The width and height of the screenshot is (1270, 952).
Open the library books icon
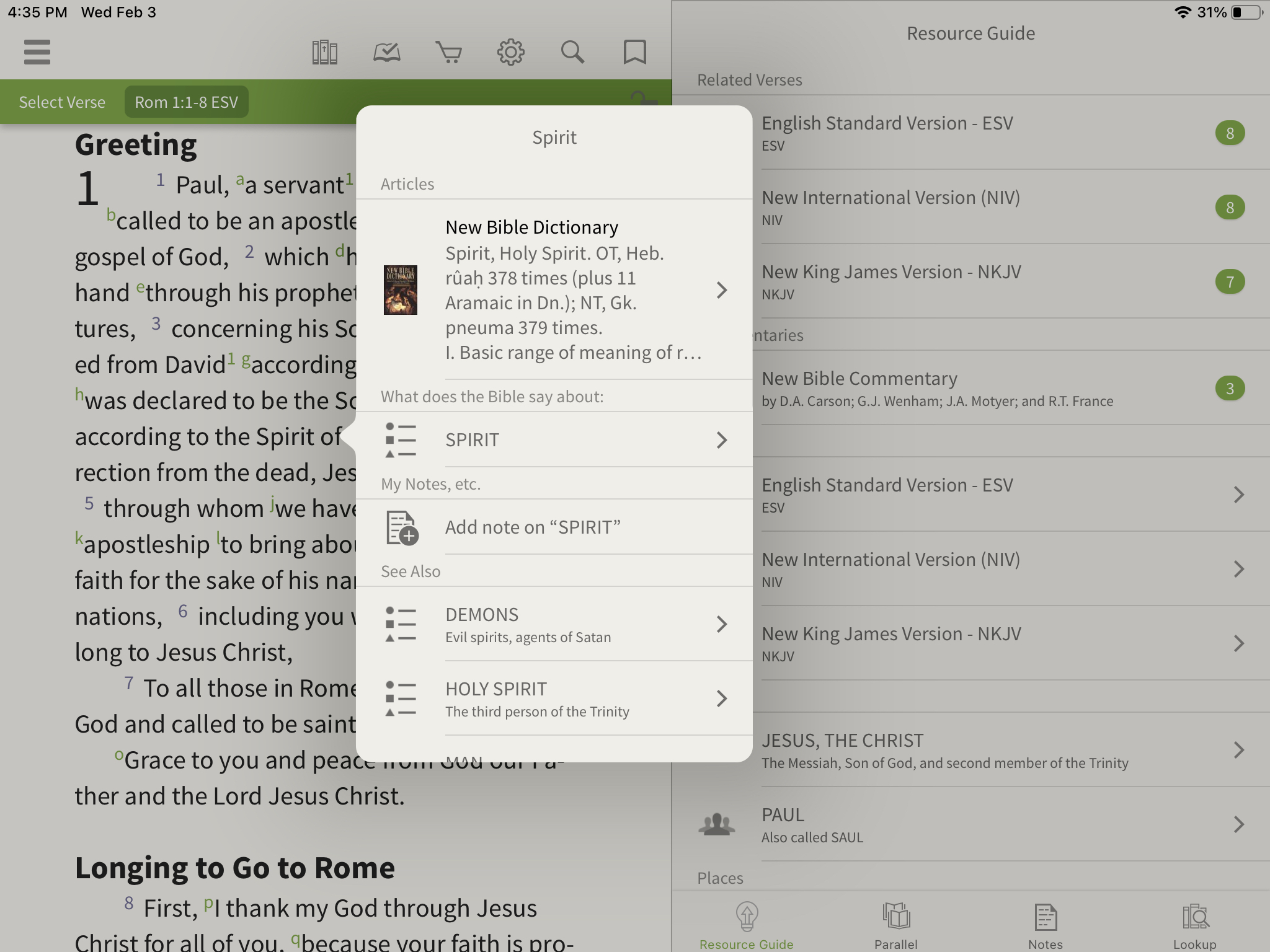(324, 53)
